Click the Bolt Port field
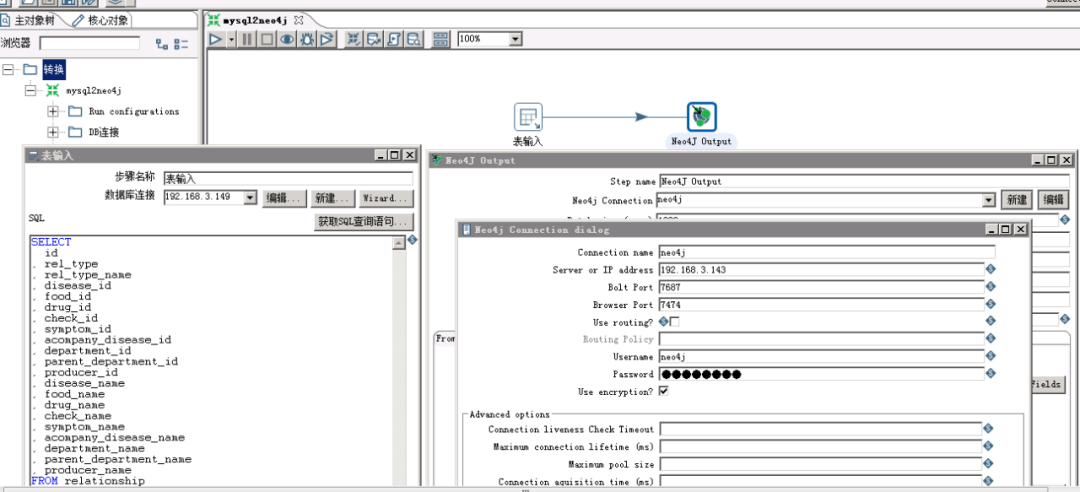This screenshot has height=492, width=1080. coord(821,287)
